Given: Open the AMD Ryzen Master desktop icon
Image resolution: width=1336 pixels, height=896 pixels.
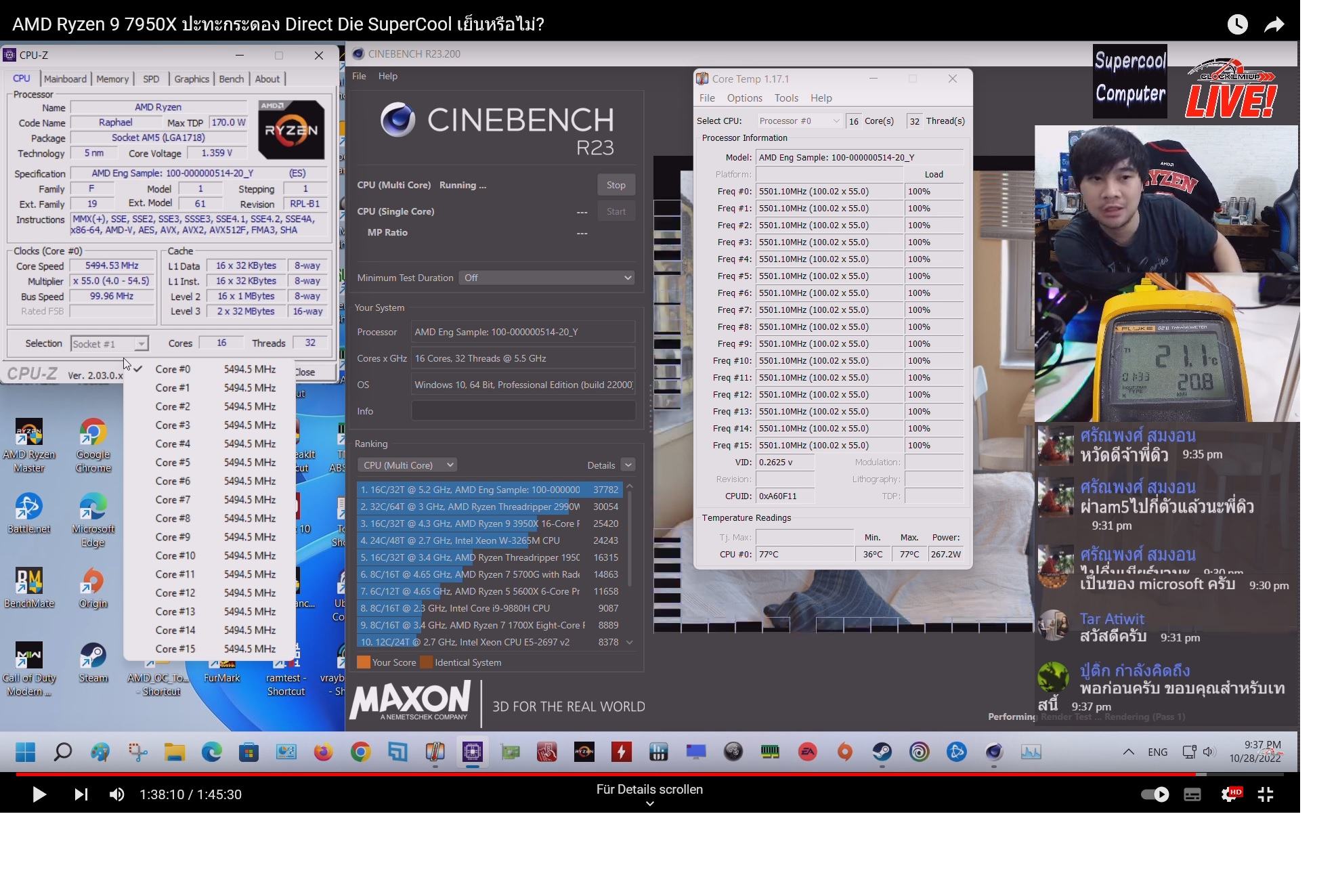Looking at the screenshot, I should [29, 445].
